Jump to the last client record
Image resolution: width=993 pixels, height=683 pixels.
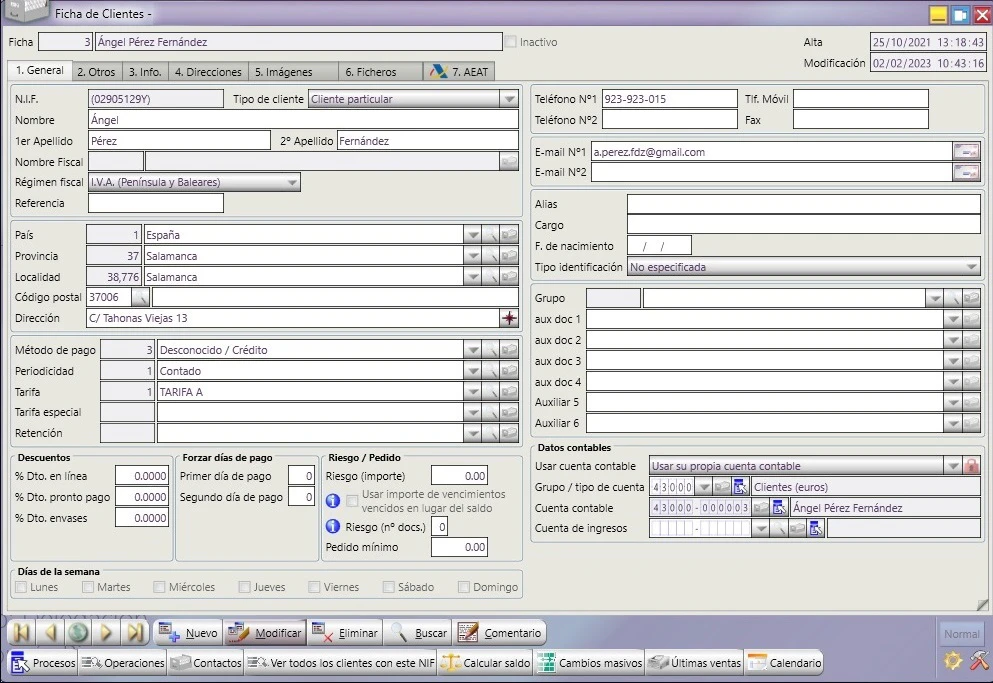135,632
